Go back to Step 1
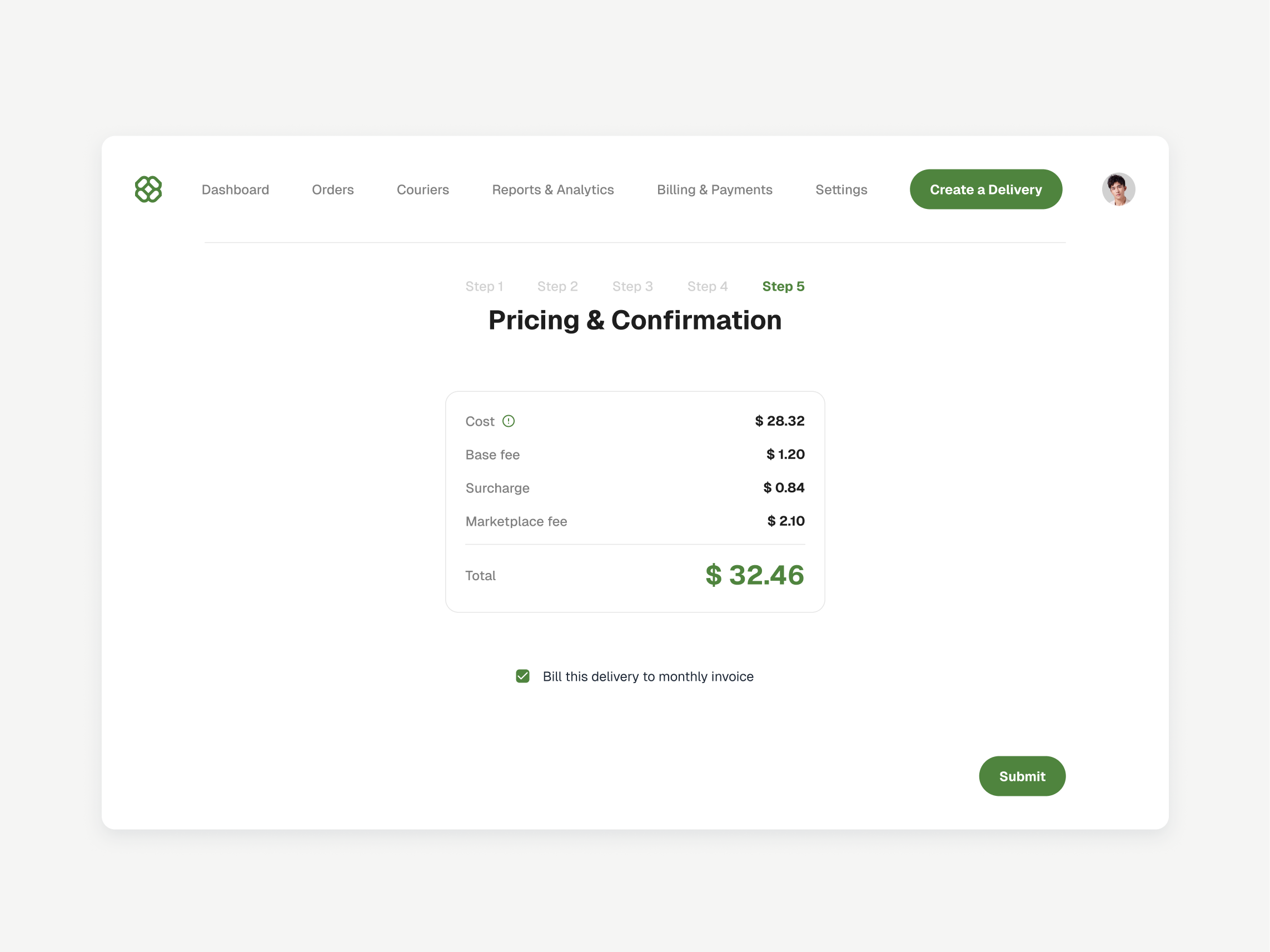1270x952 pixels. pos(484,286)
